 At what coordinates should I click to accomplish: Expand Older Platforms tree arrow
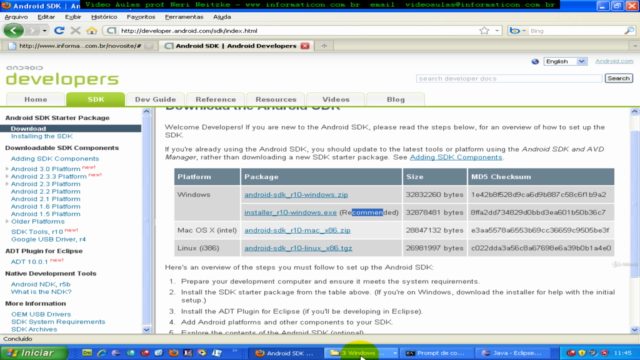coord(7,221)
